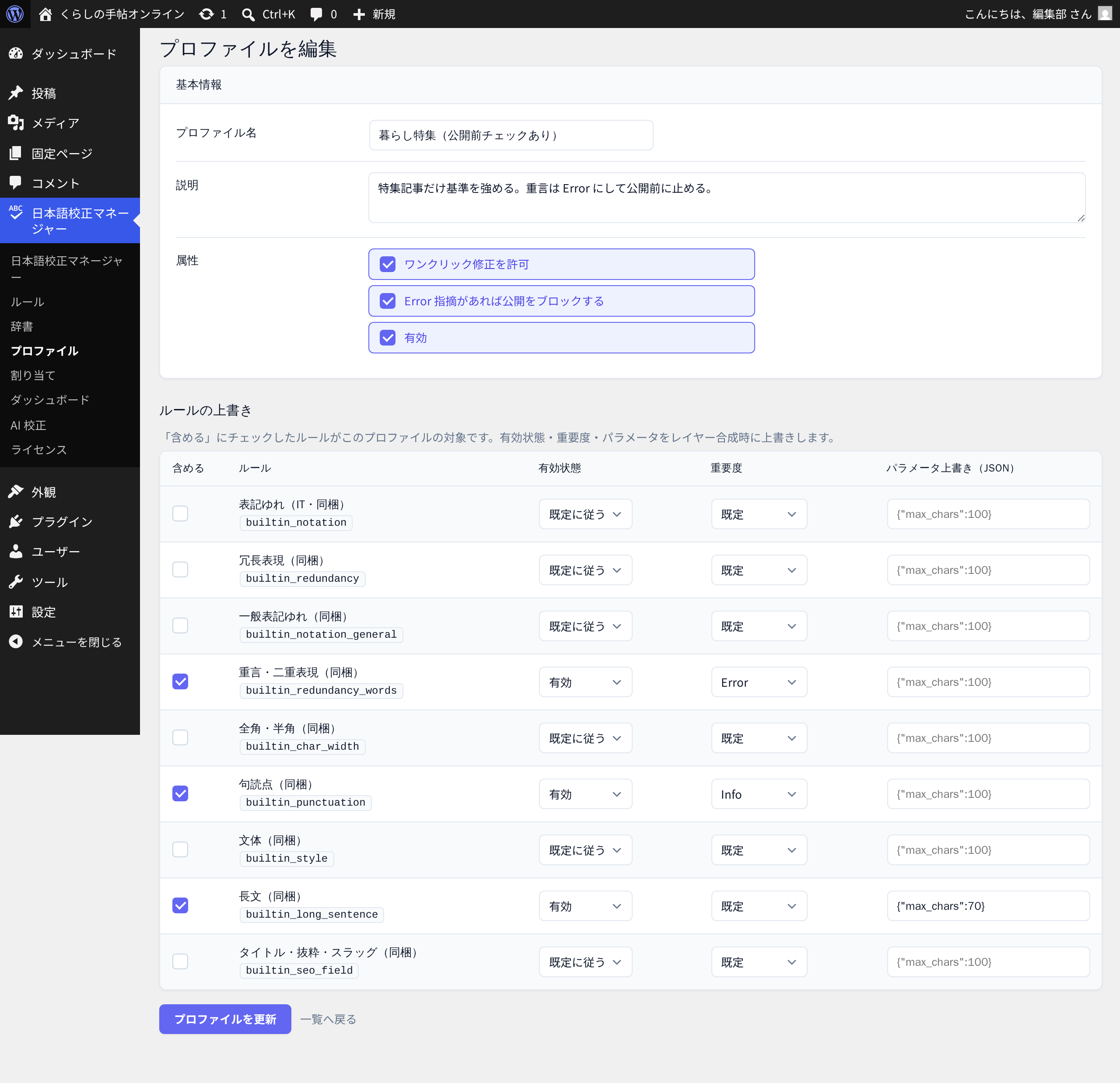This screenshot has height=1083, width=1120.
Task: Click the プラグイン plug icon
Action: click(16, 521)
